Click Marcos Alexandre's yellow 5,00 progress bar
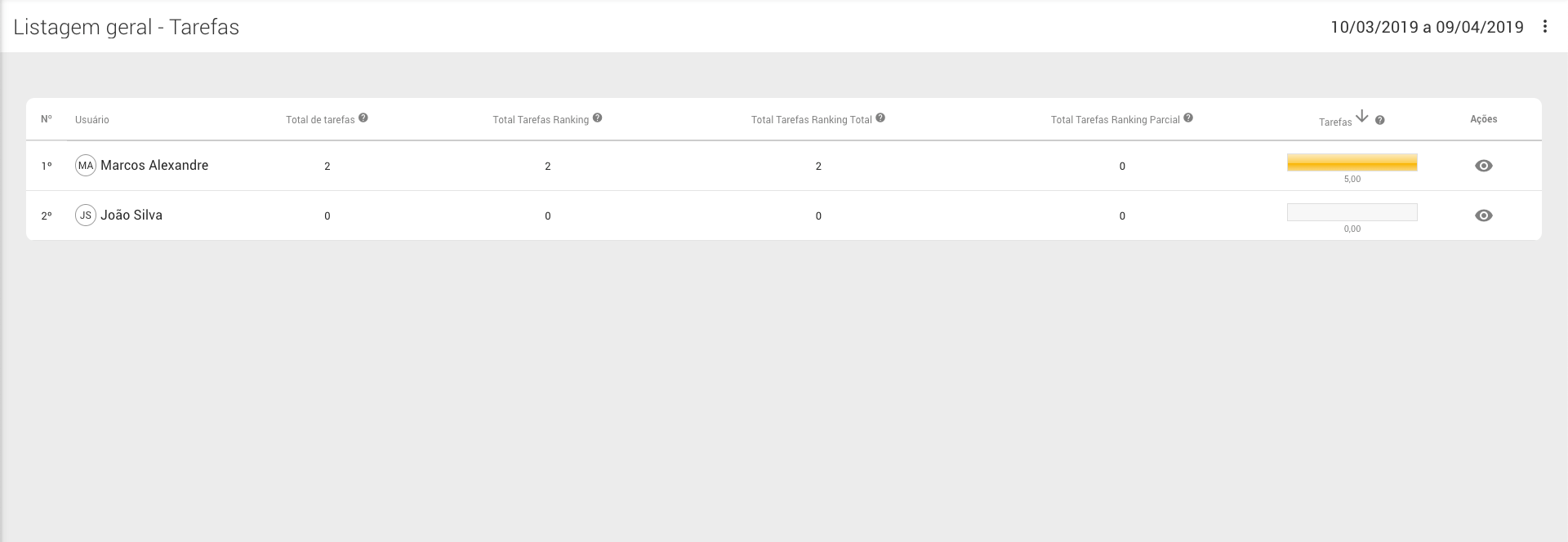This screenshot has width=1568, height=542. (x=1352, y=162)
